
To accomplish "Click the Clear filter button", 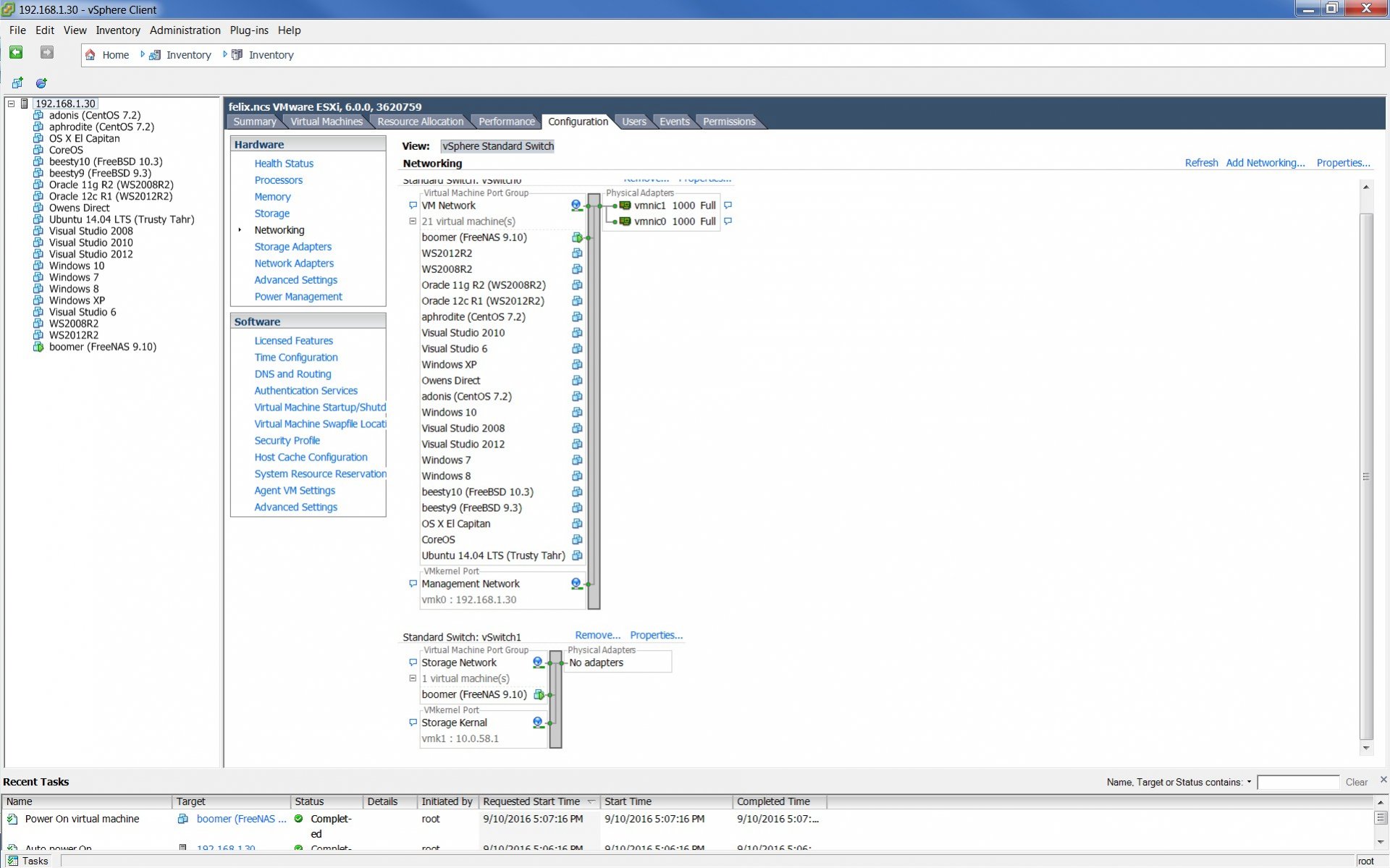I will click(1356, 782).
